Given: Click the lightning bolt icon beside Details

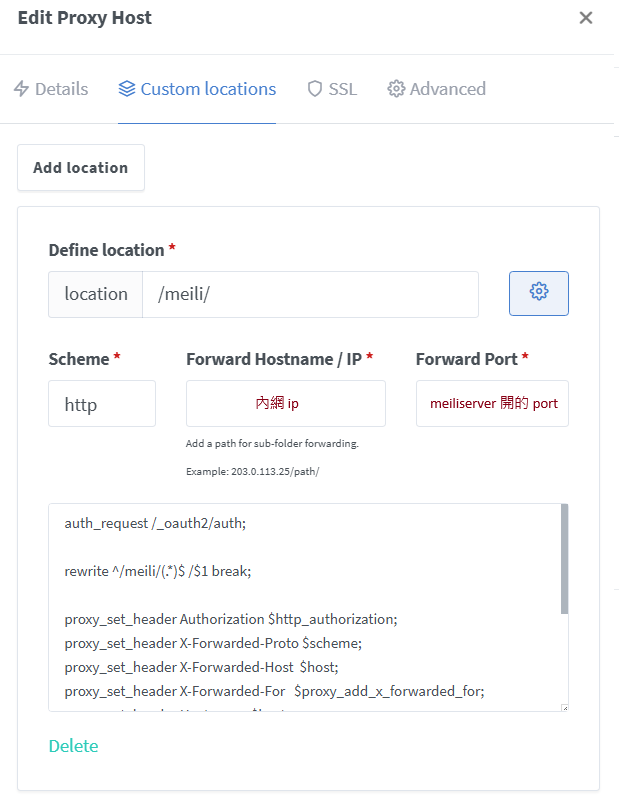Looking at the screenshot, I should coord(22,89).
